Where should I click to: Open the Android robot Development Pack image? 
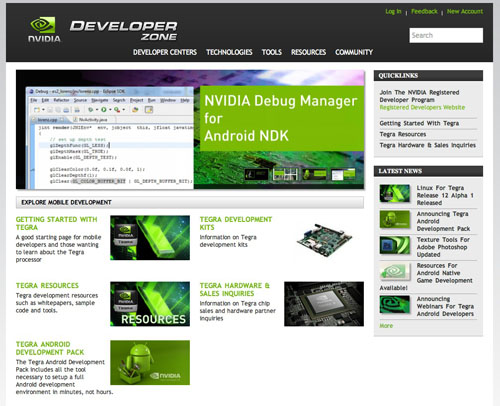(150, 362)
